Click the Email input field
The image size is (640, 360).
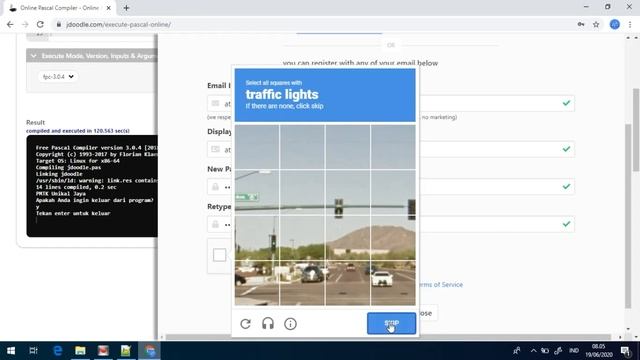[391, 103]
